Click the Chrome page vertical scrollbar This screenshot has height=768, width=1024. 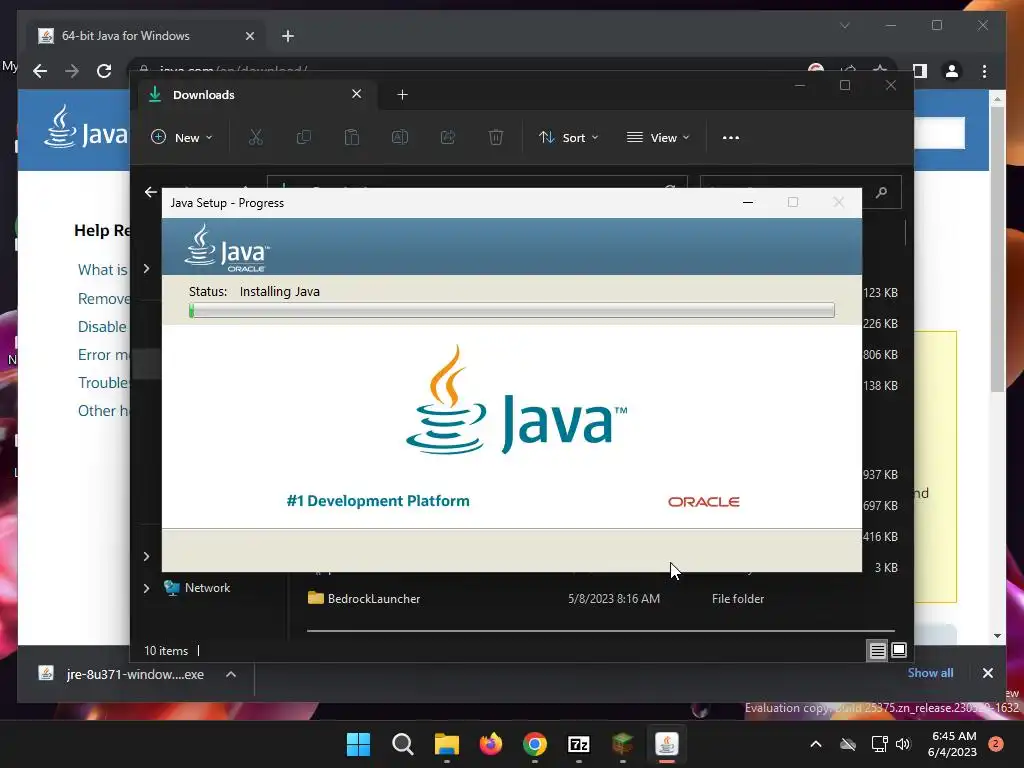pos(997,248)
